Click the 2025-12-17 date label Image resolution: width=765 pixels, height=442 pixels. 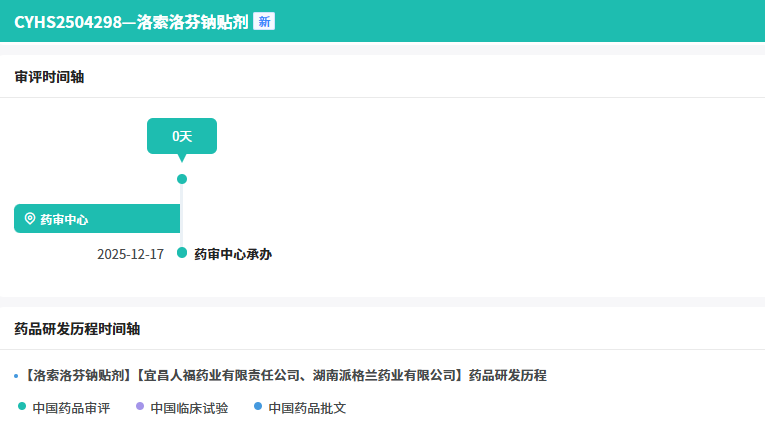coord(130,254)
